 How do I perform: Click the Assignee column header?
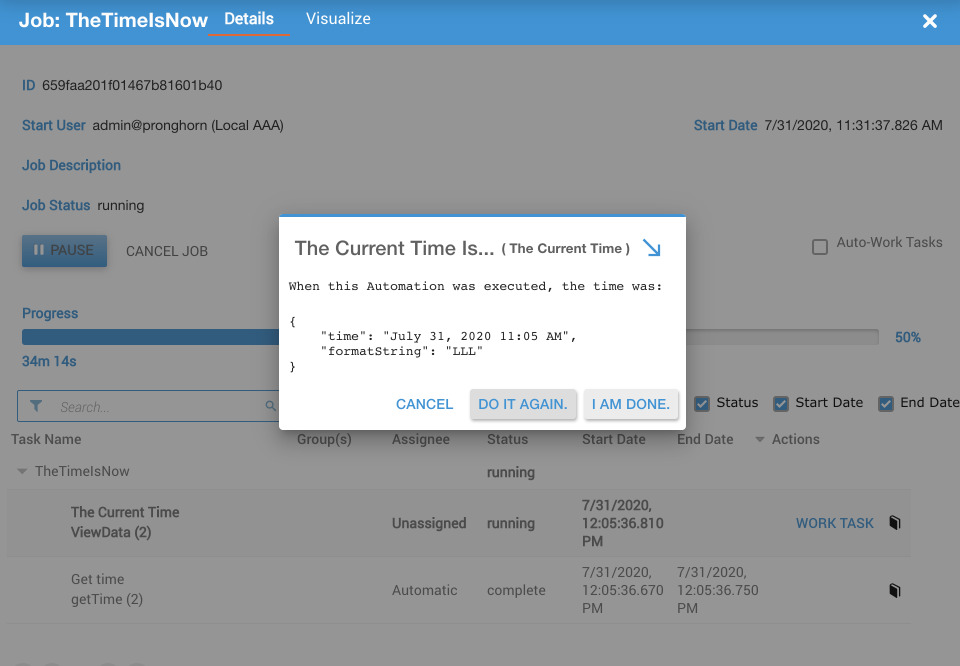pos(421,440)
